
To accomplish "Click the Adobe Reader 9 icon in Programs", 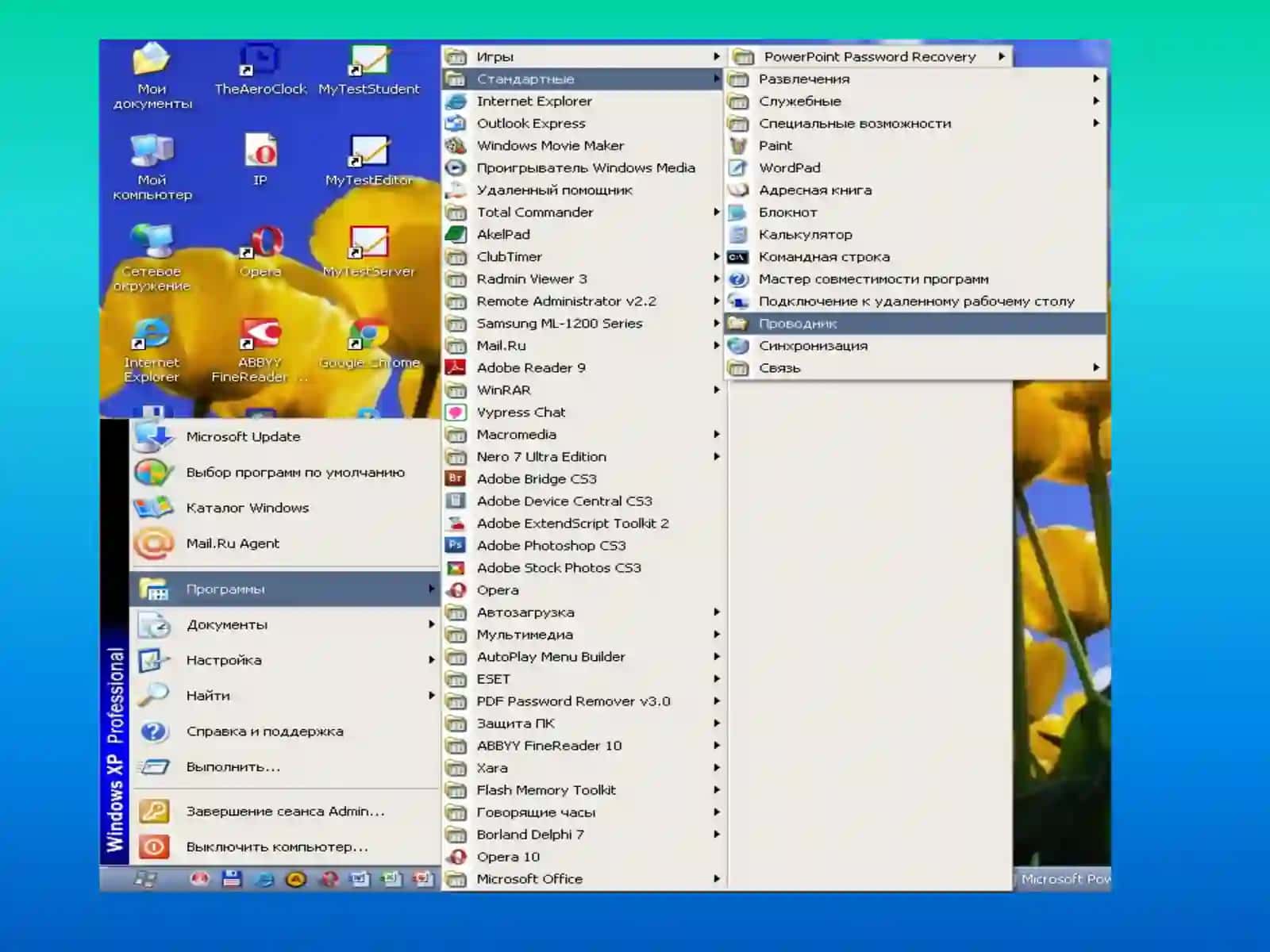I will 456,367.
